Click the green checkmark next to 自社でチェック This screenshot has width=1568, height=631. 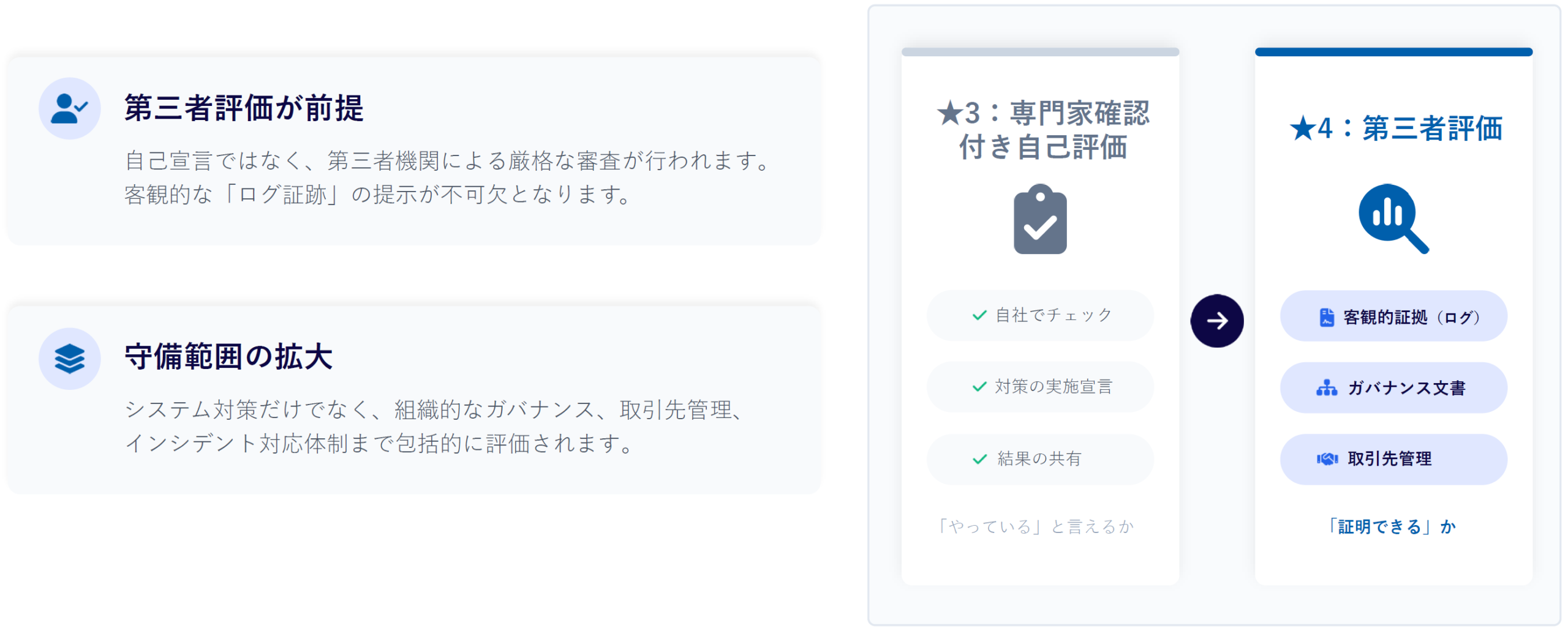(979, 315)
